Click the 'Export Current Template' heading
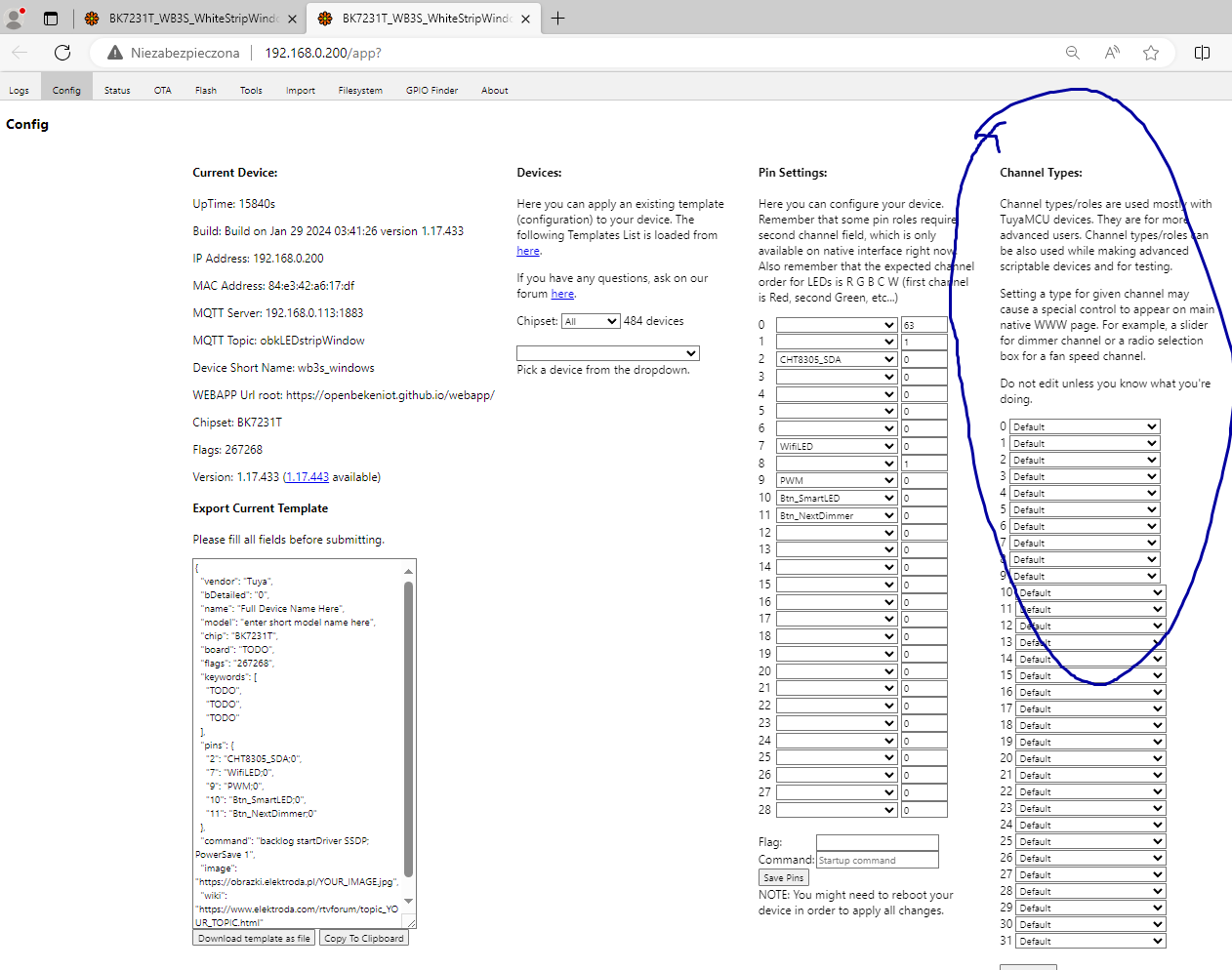The height and width of the screenshot is (970, 1232). click(260, 508)
